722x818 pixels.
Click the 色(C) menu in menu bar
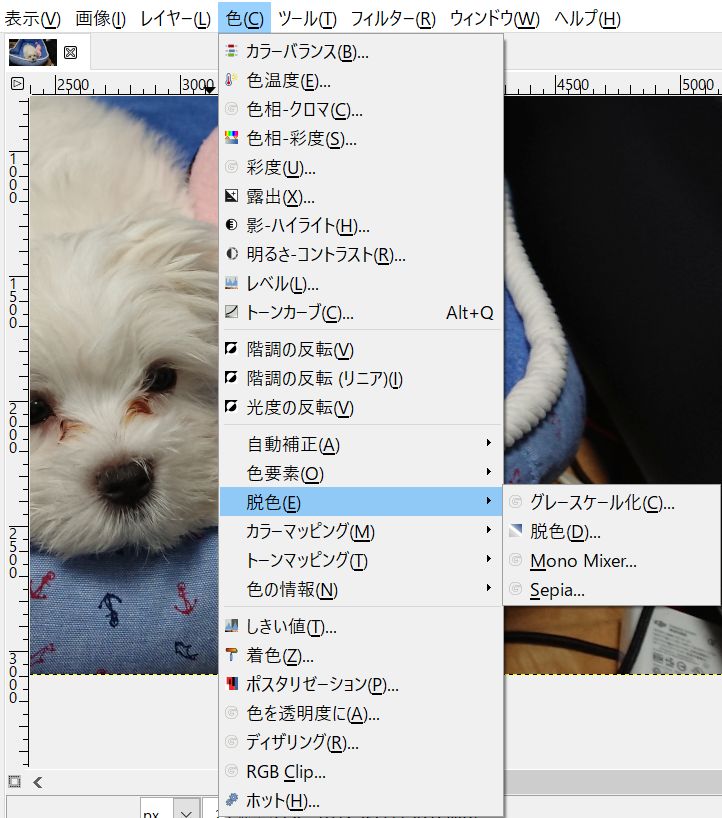[245, 19]
